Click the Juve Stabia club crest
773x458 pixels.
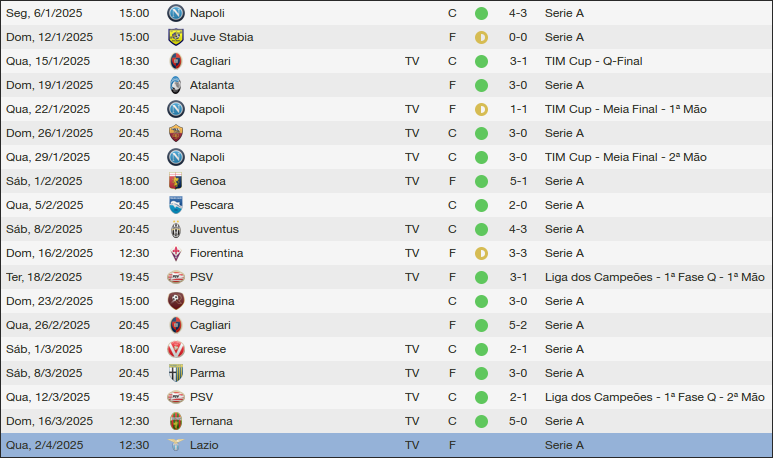(x=176, y=37)
